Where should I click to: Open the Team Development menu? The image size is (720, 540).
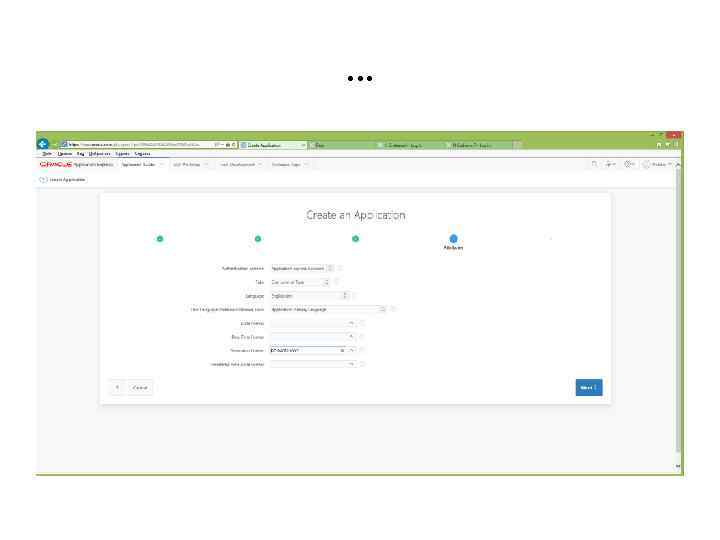(241, 164)
